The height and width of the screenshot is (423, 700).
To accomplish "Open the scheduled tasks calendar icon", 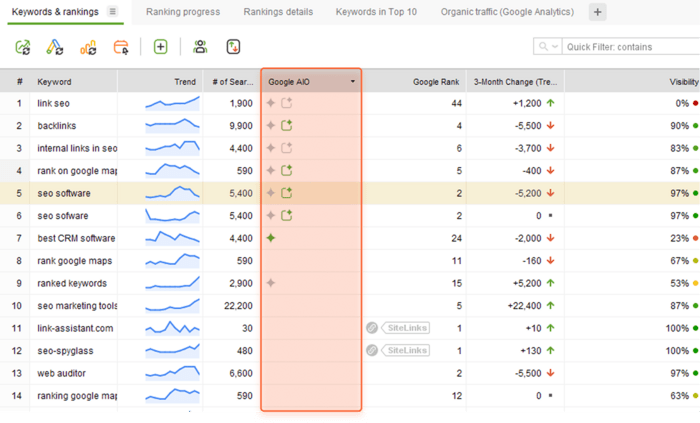I will [x=121, y=47].
